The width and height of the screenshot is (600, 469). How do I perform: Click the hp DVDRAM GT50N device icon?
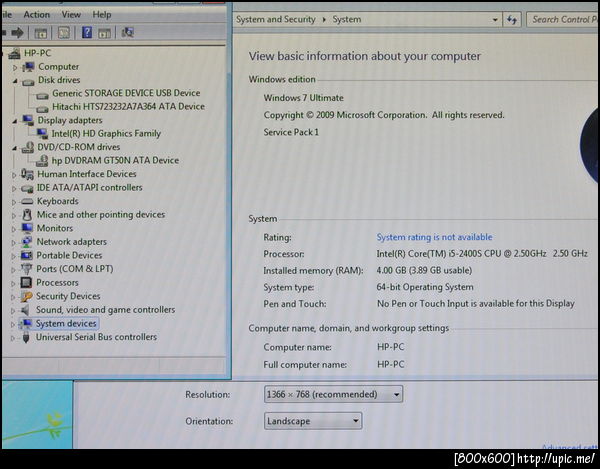pos(42,161)
